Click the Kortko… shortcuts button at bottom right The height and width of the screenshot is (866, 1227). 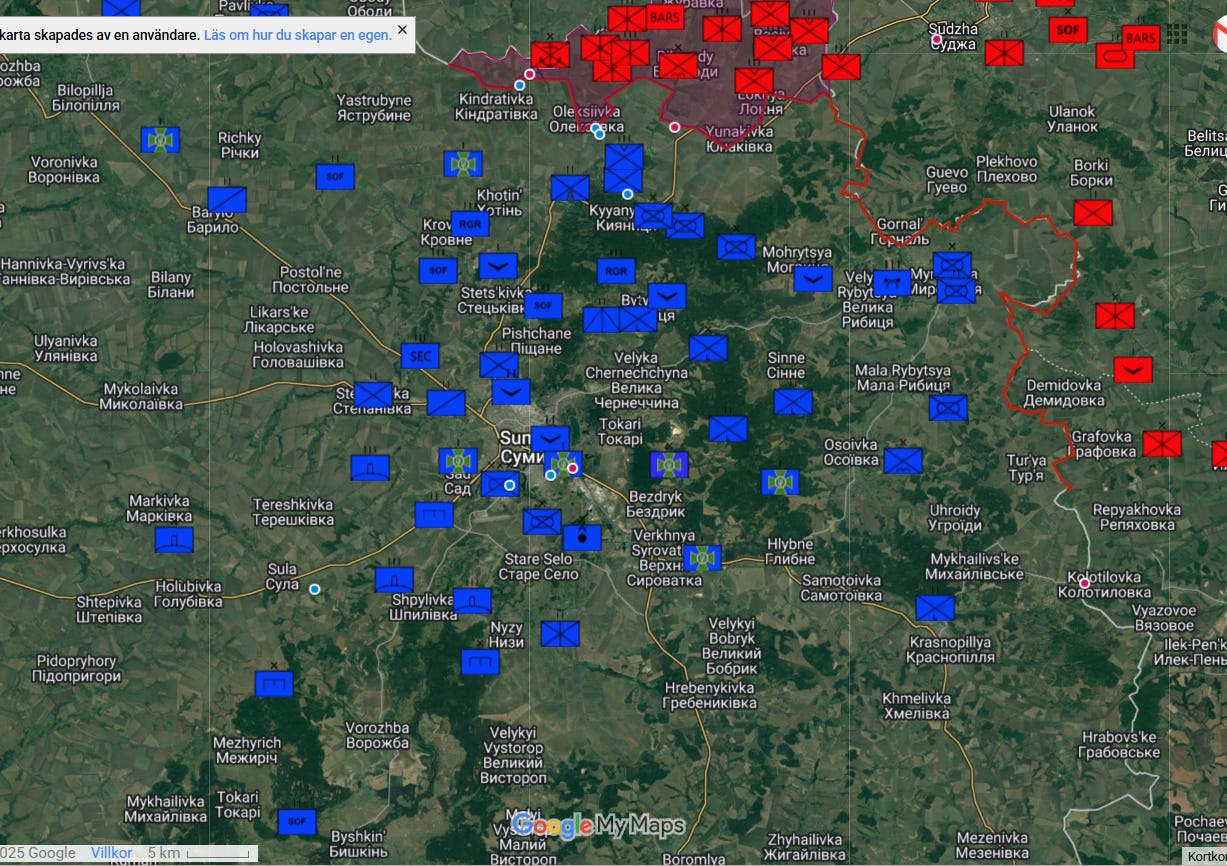[x=1205, y=856]
